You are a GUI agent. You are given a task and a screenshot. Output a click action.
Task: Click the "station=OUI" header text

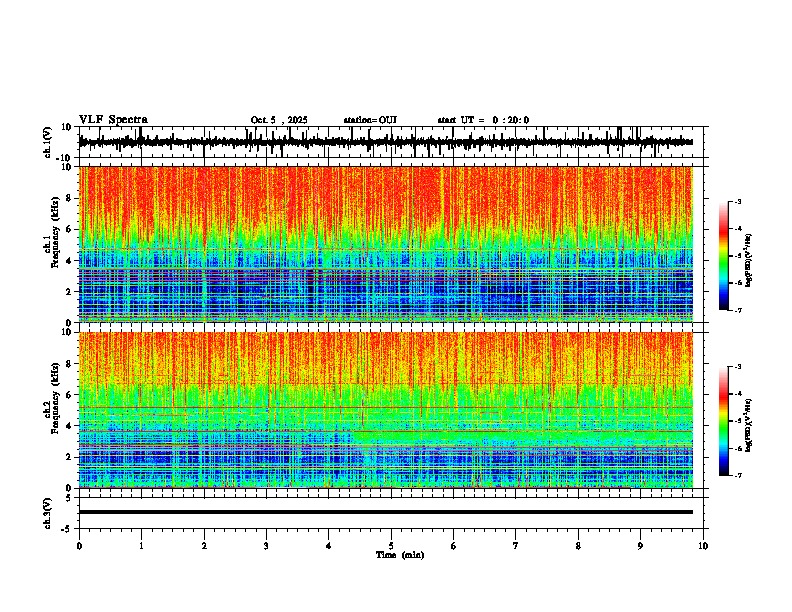[x=370, y=120]
